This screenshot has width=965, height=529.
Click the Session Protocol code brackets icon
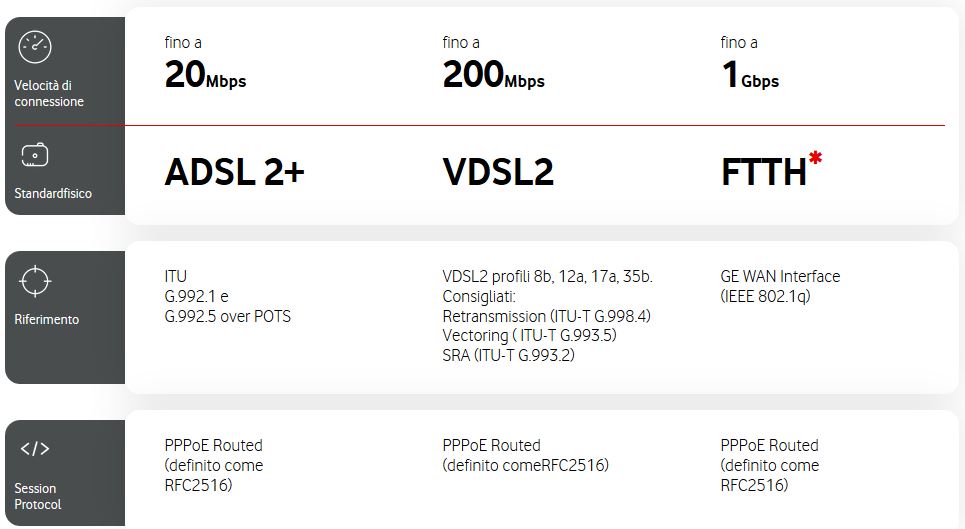click(35, 449)
